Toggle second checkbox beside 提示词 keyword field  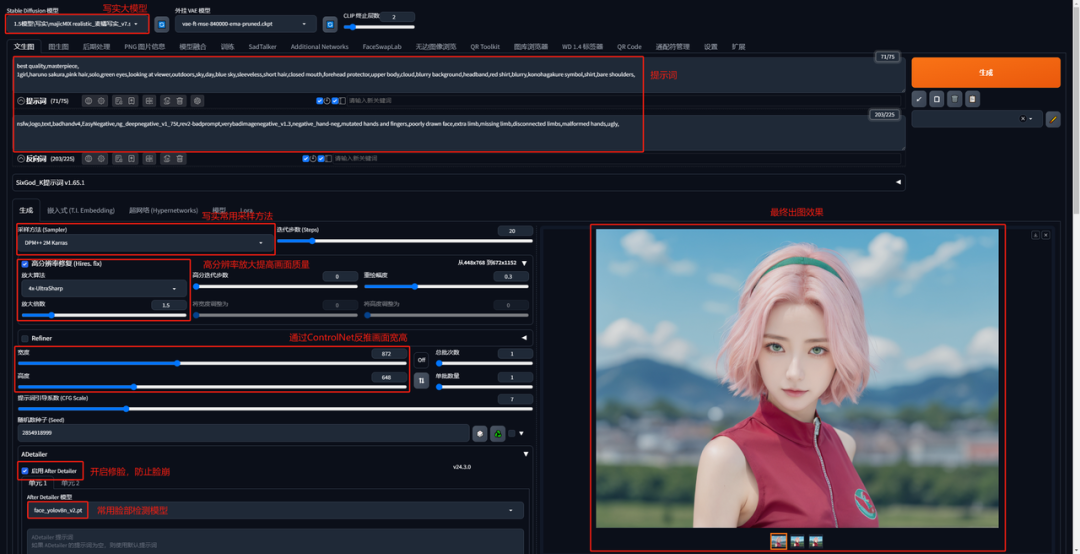[335, 101]
